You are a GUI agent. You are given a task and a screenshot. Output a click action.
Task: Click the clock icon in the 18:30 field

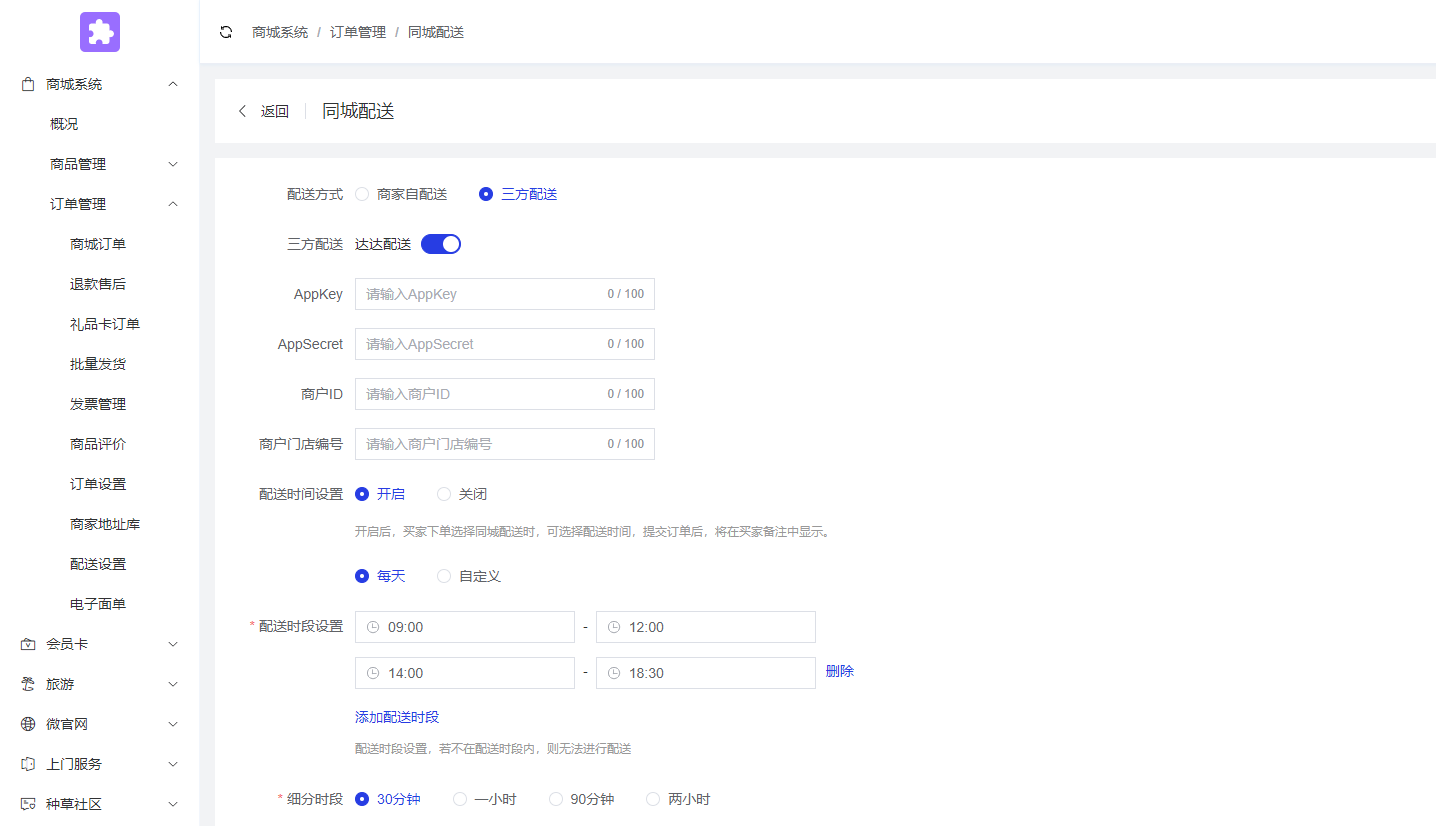click(613, 672)
